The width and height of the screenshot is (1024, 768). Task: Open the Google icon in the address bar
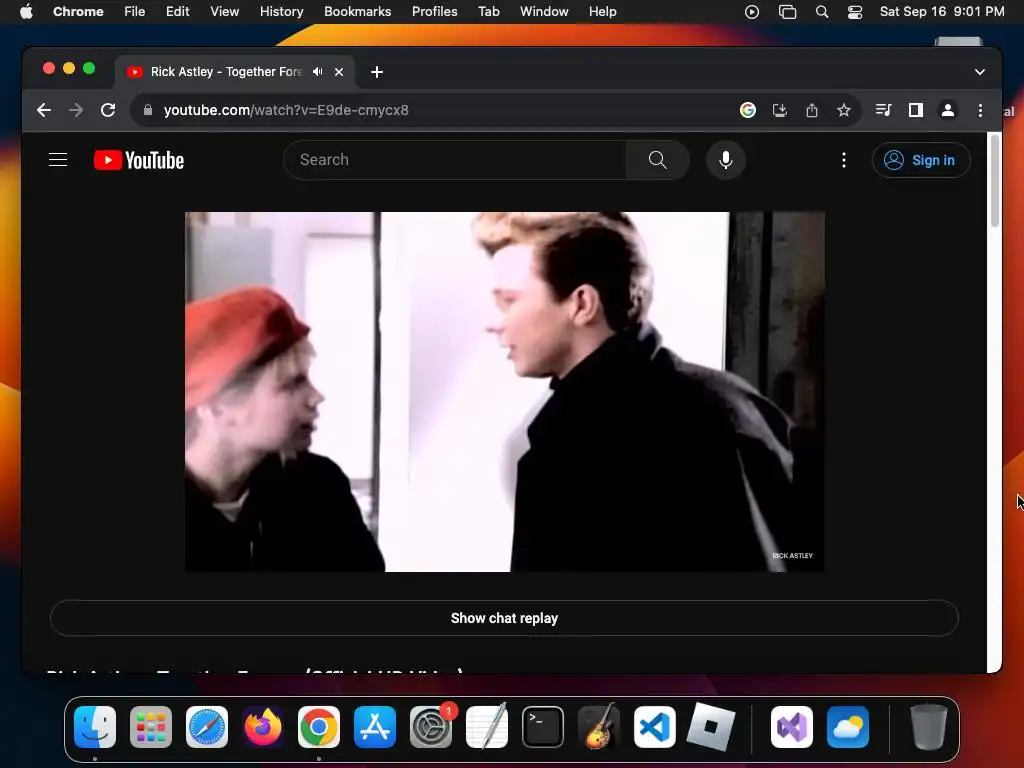click(748, 110)
